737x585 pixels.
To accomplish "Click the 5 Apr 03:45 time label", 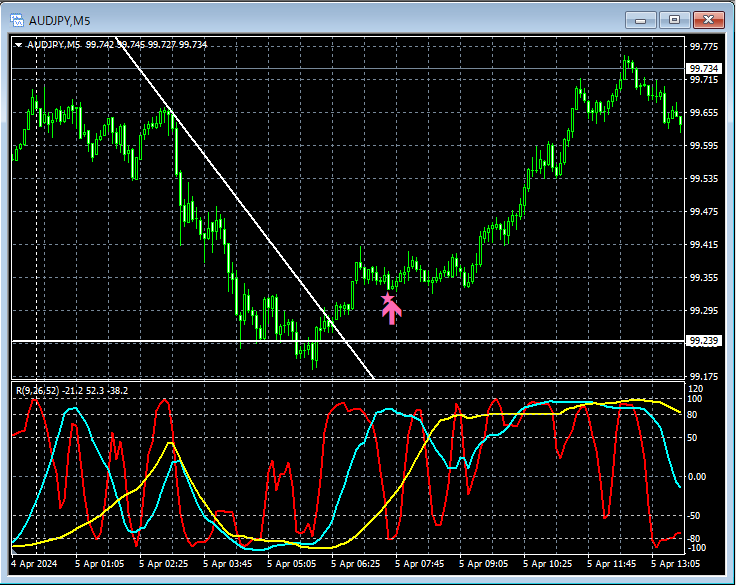I will coord(227,563).
